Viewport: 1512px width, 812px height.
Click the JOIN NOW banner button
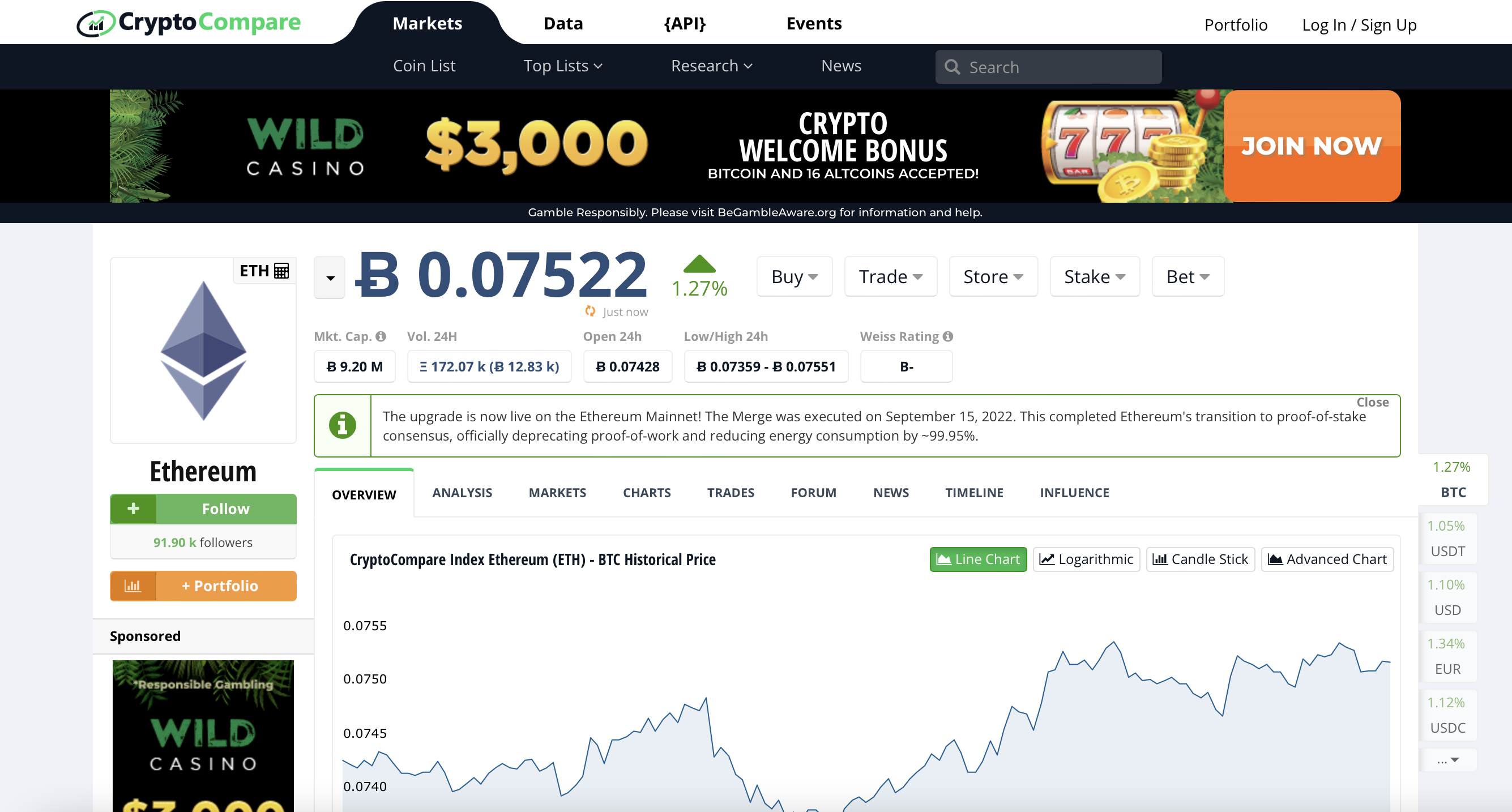[1312, 146]
